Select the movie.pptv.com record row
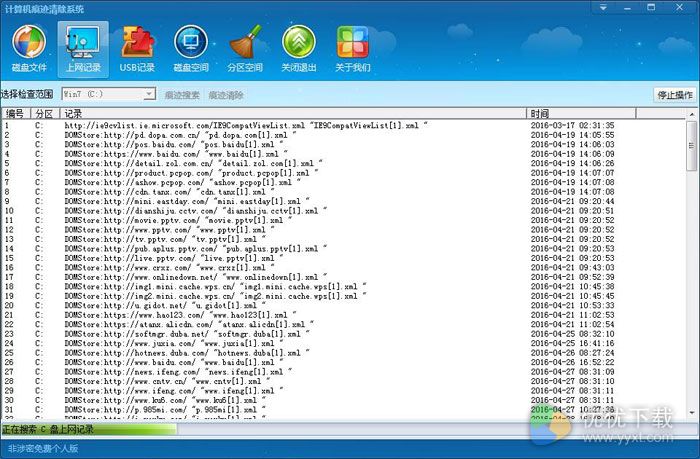700x459 pixels. click(343, 220)
